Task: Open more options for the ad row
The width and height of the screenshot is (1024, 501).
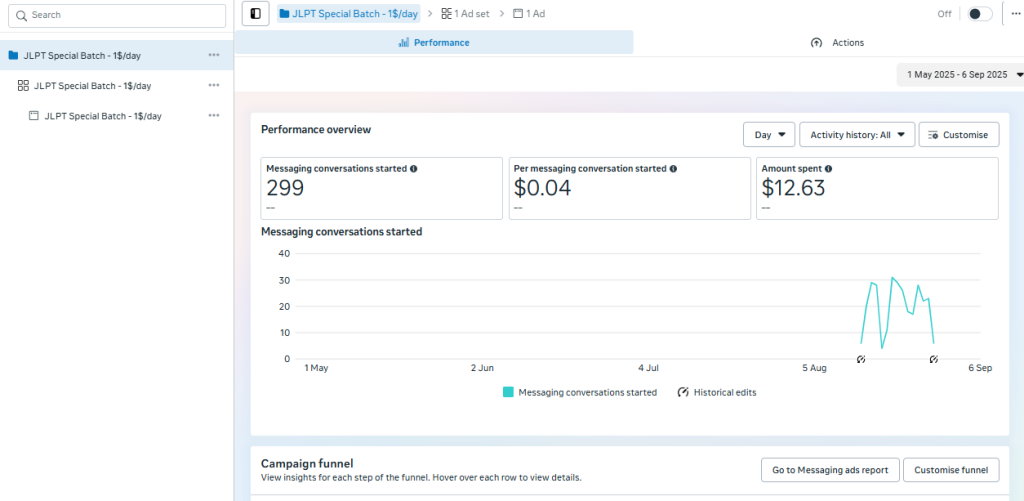Action: (214, 116)
